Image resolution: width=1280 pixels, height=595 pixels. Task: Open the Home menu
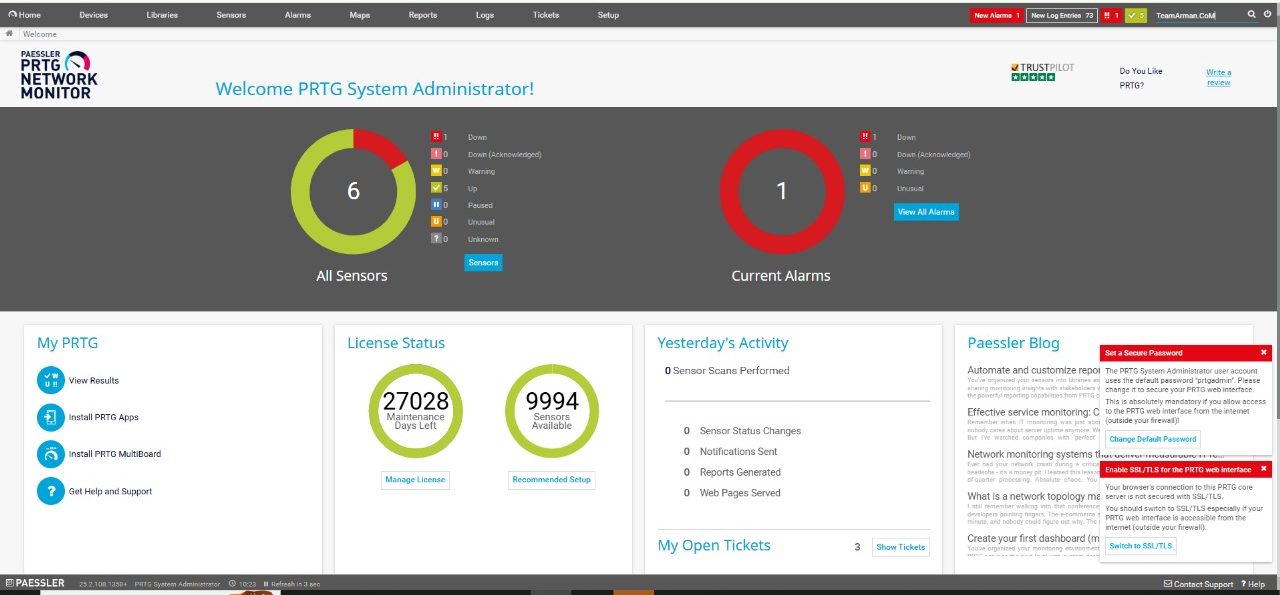click(25, 15)
